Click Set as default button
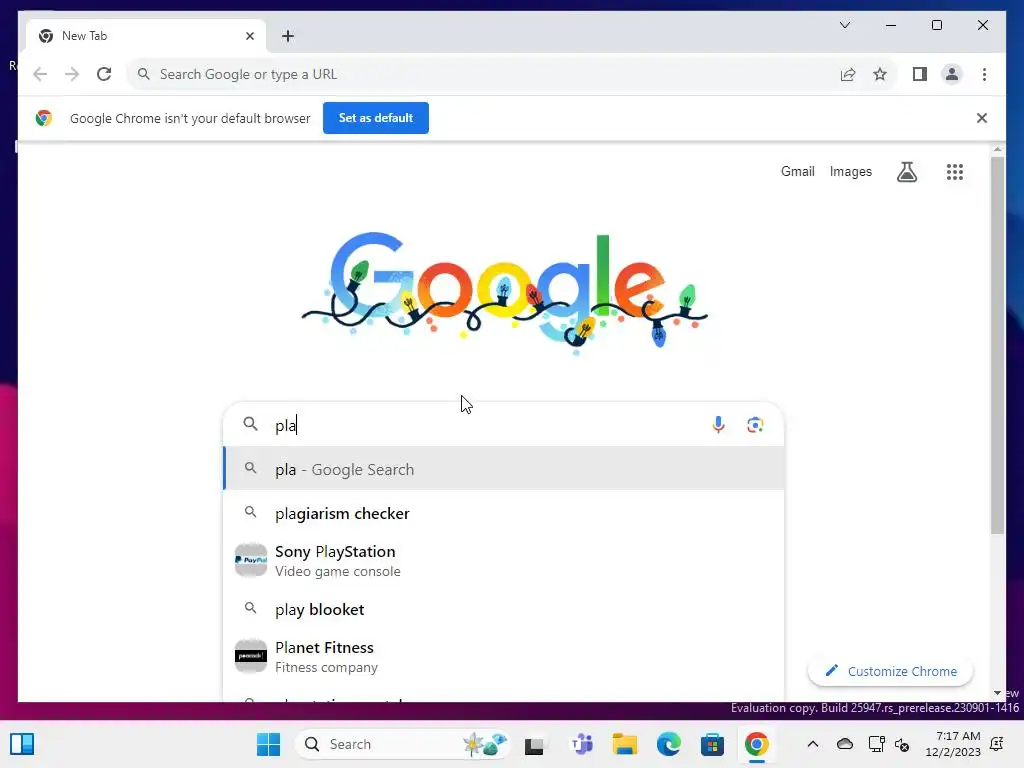Viewport: 1024px width, 768px height. click(x=376, y=118)
